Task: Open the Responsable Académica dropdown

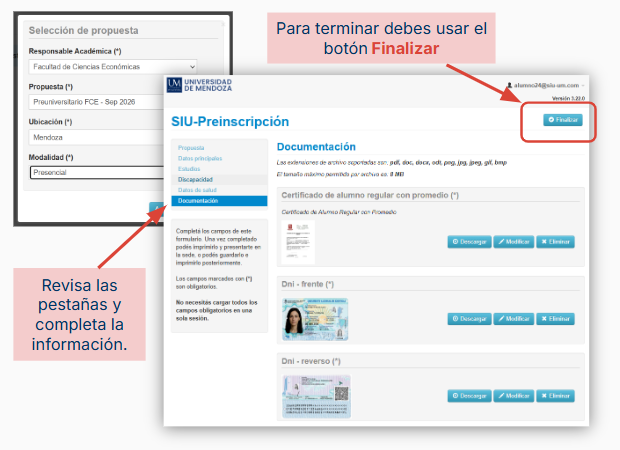Action: tap(113, 67)
